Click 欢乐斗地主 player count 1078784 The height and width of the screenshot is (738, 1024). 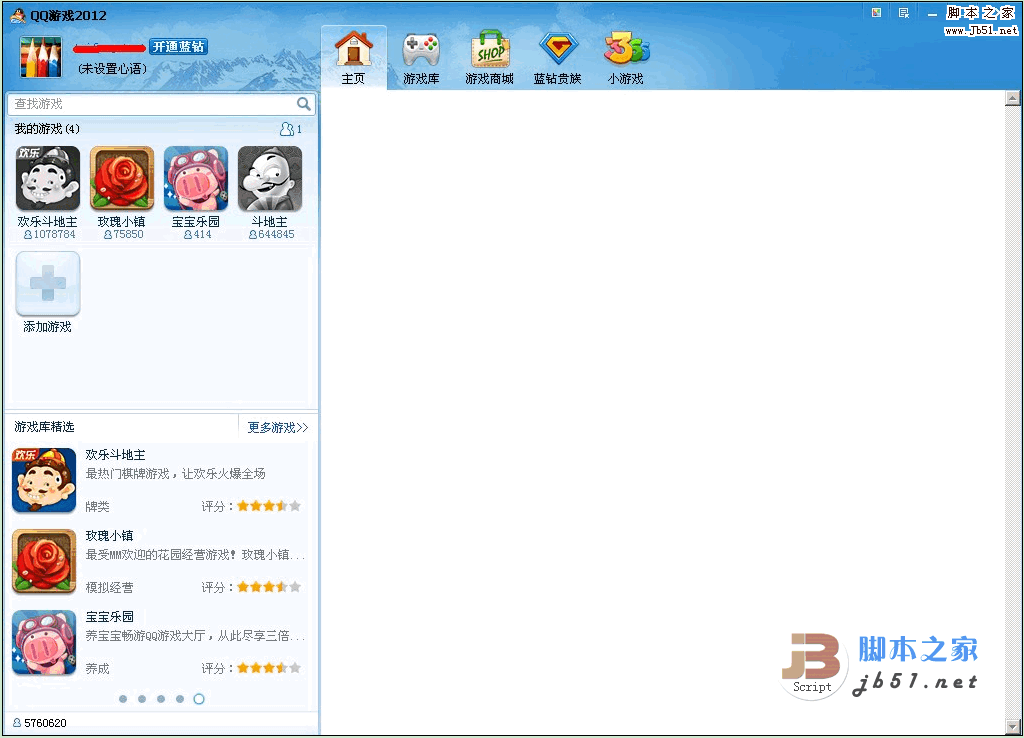pyautogui.click(x=50, y=234)
